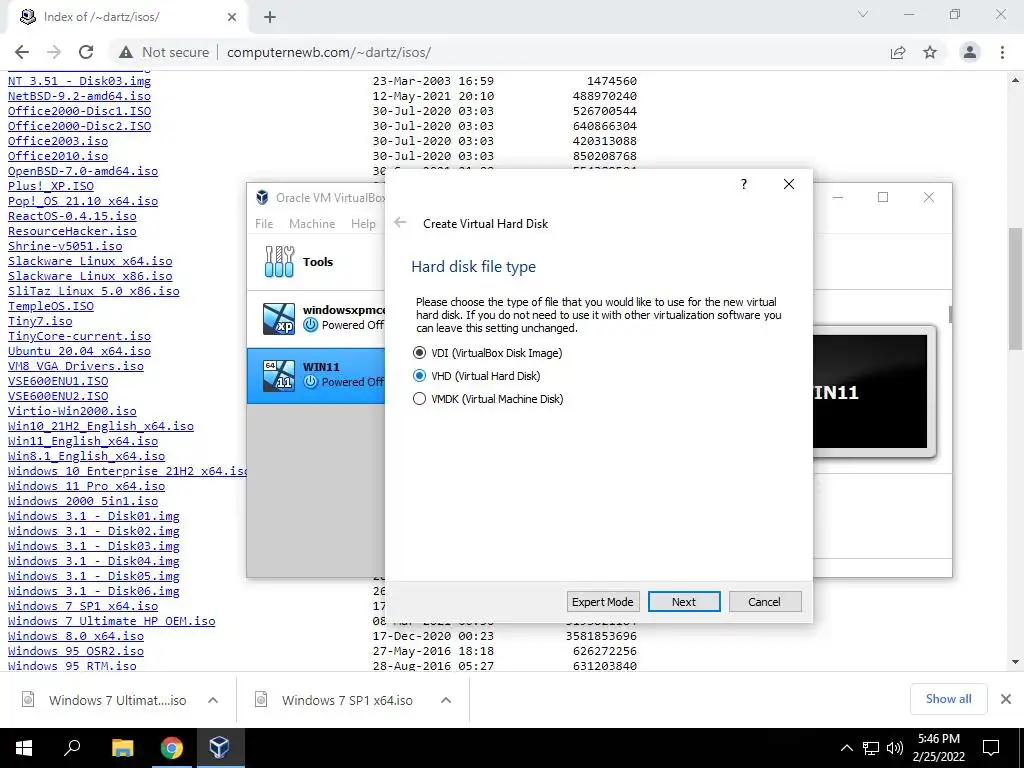
Task: Show hidden tray icons
Action: coord(846,748)
